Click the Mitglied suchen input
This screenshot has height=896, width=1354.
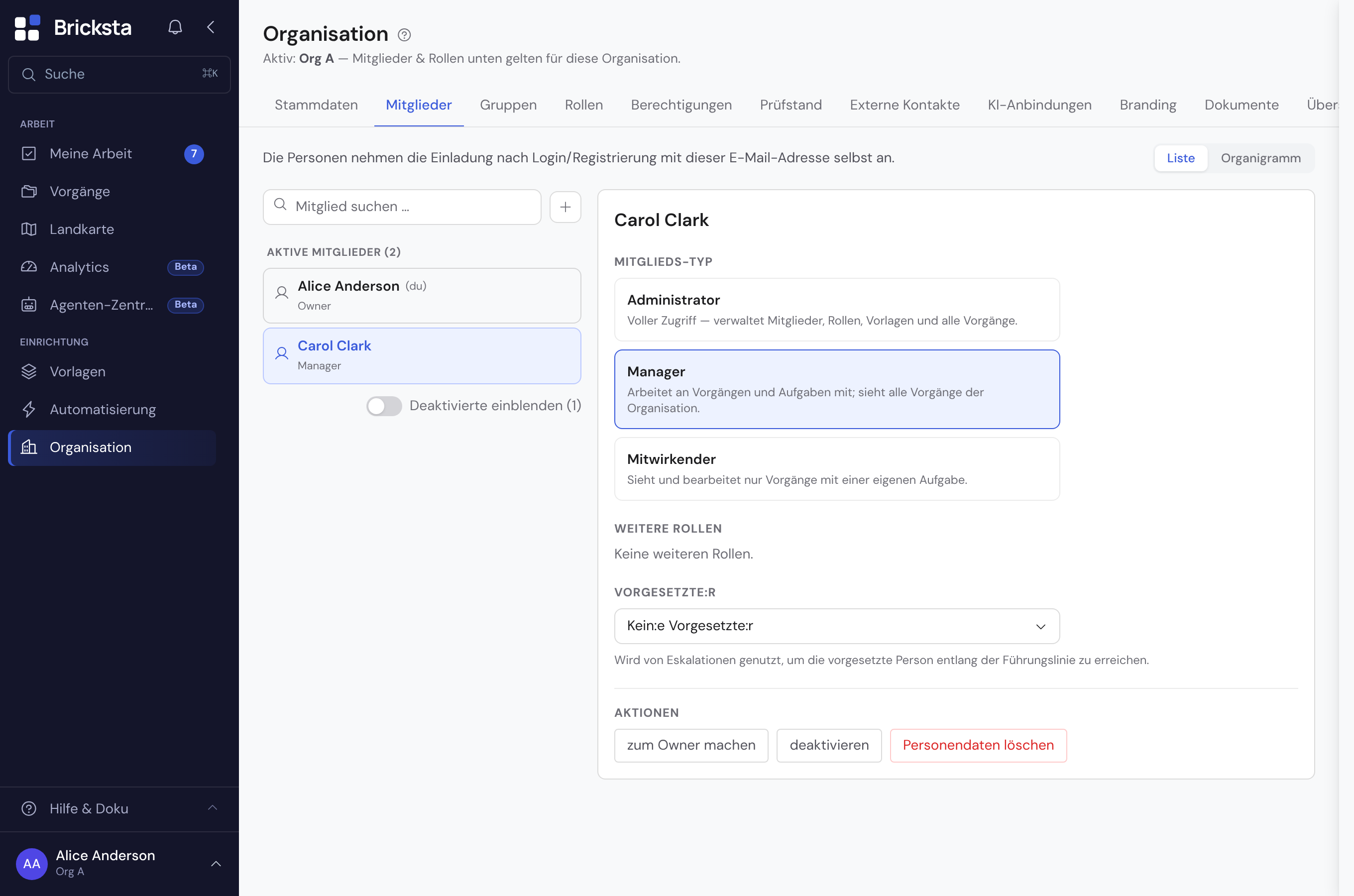click(x=402, y=207)
